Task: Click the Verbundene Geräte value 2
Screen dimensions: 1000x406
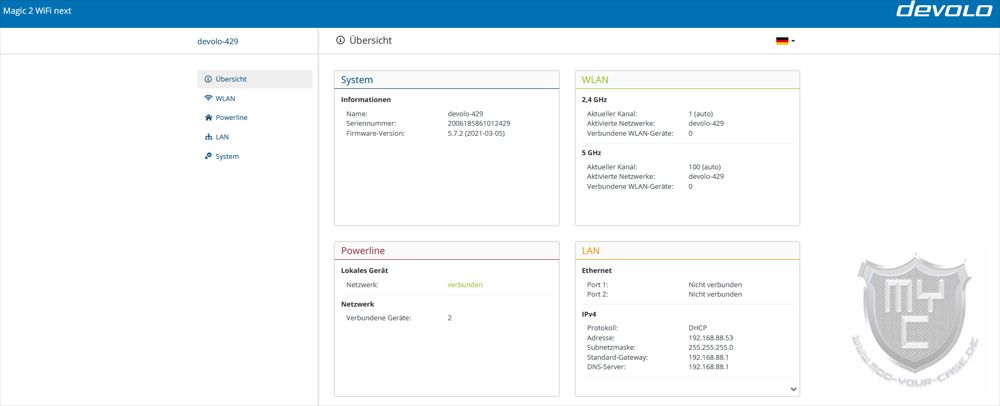Action: pos(450,317)
